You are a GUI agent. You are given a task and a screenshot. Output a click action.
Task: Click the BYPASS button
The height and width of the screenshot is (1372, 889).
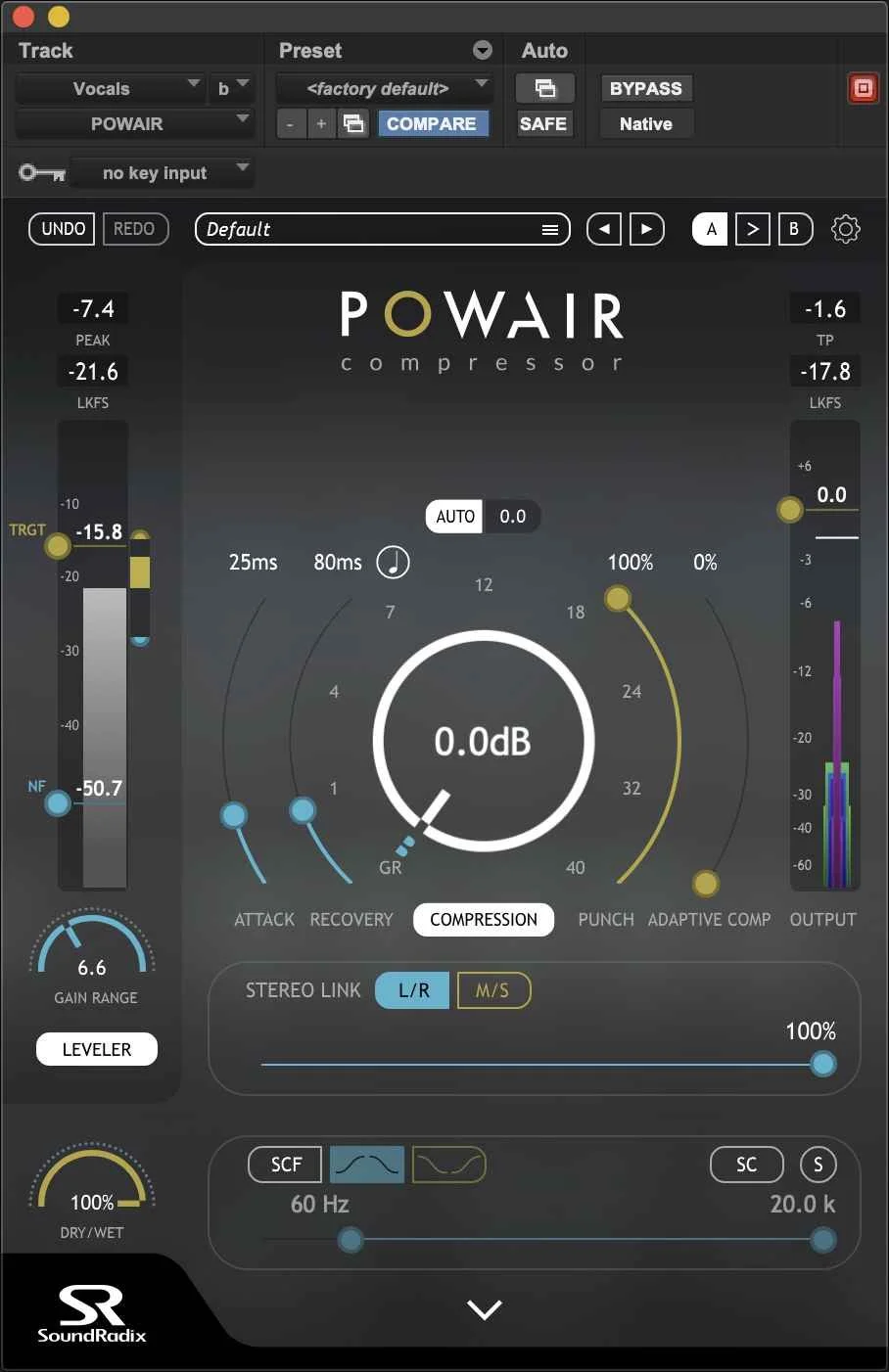coord(646,89)
